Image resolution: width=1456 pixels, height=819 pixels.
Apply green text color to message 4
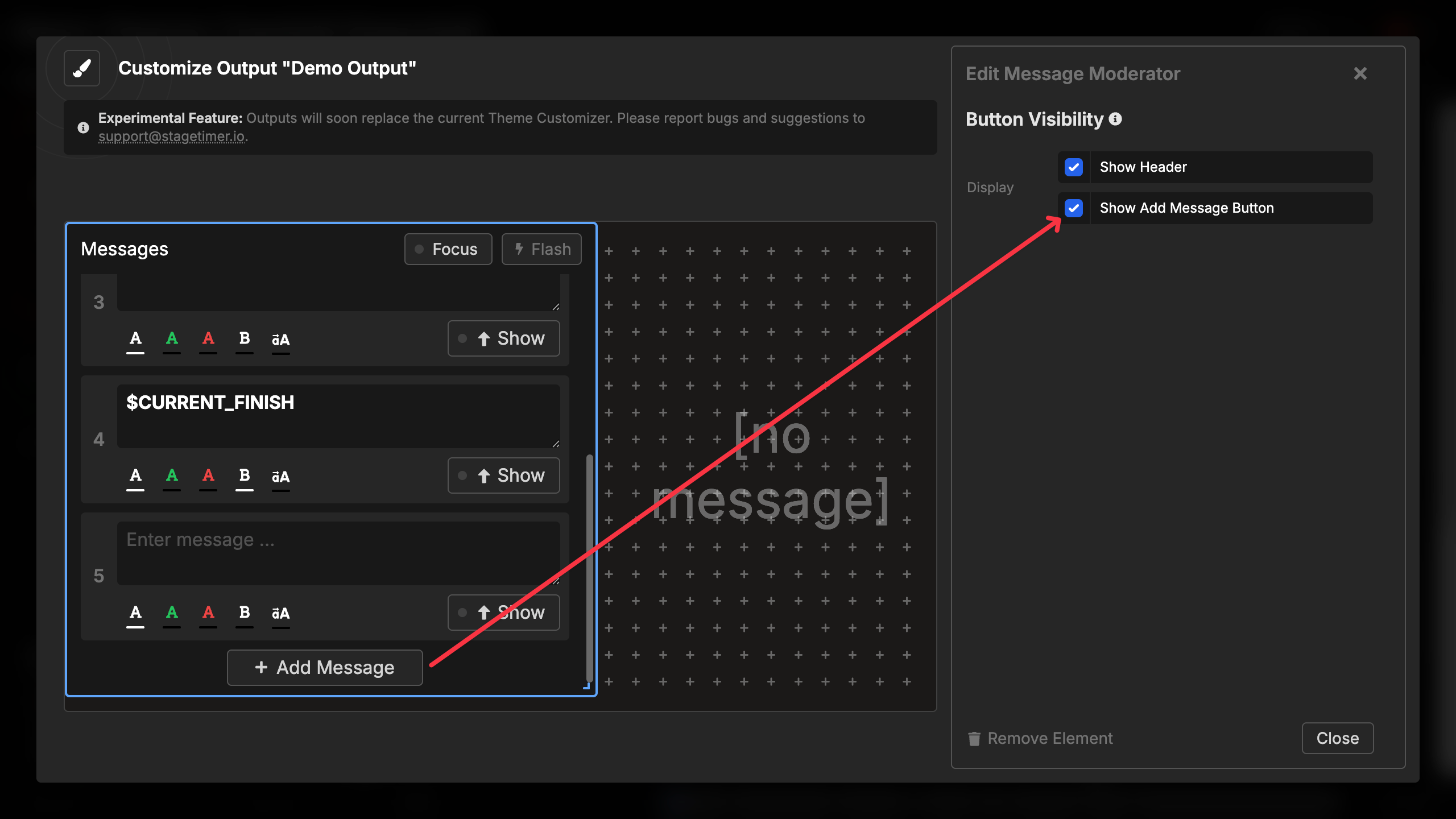[x=172, y=477]
